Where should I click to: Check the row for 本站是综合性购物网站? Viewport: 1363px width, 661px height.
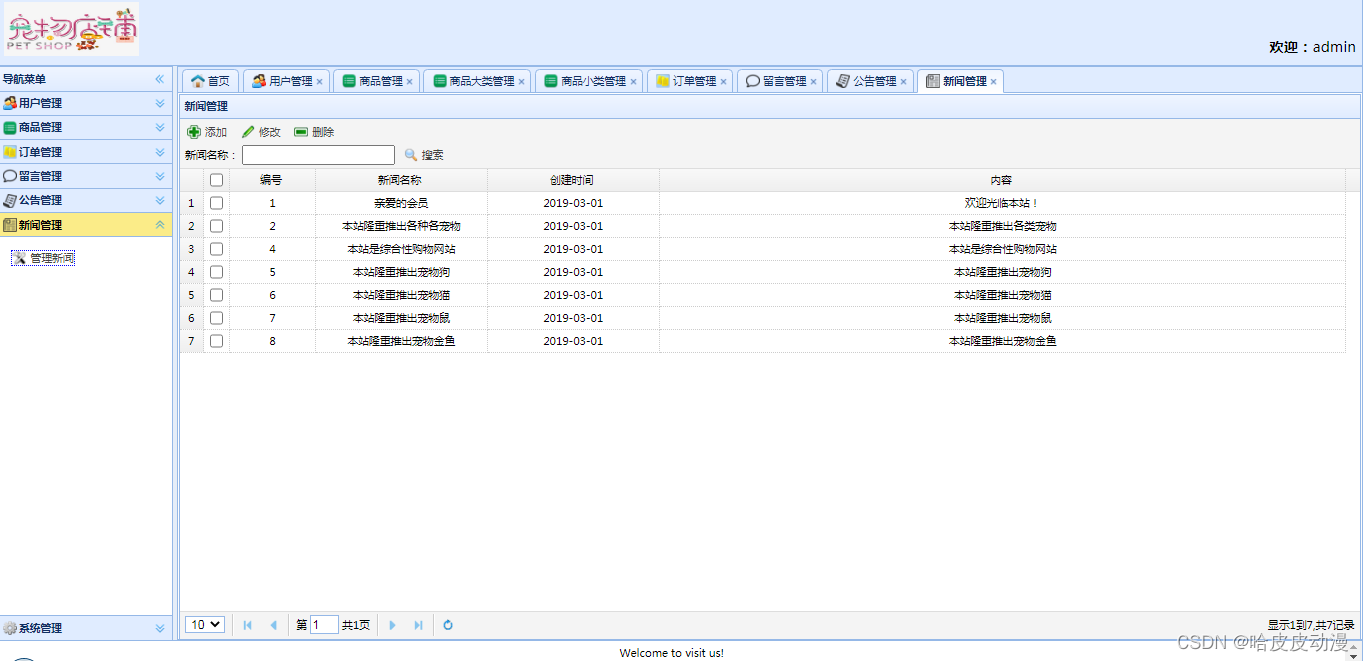tap(217, 249)
